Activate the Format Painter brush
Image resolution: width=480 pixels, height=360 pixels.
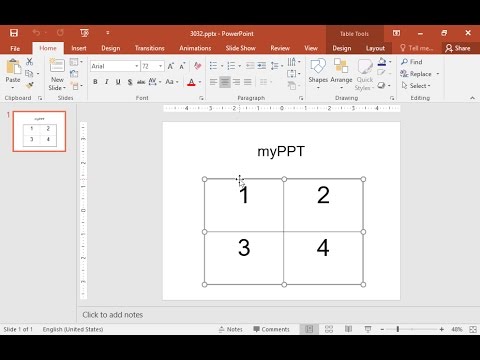point(29,85)
